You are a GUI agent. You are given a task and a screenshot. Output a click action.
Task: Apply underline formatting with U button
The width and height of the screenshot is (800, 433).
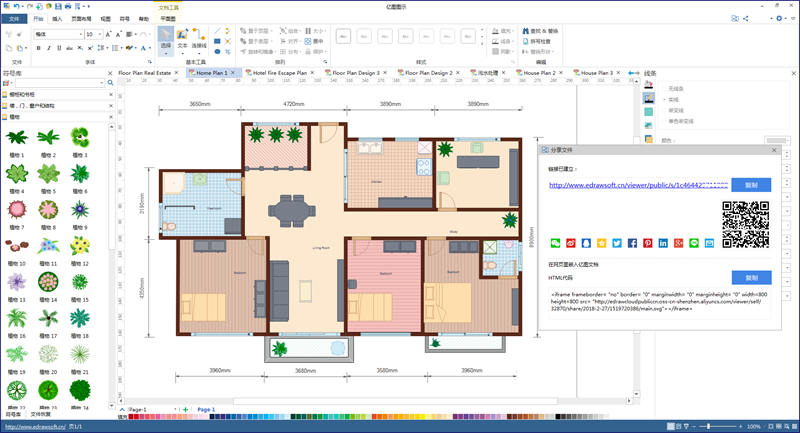[x=59, y=48]
